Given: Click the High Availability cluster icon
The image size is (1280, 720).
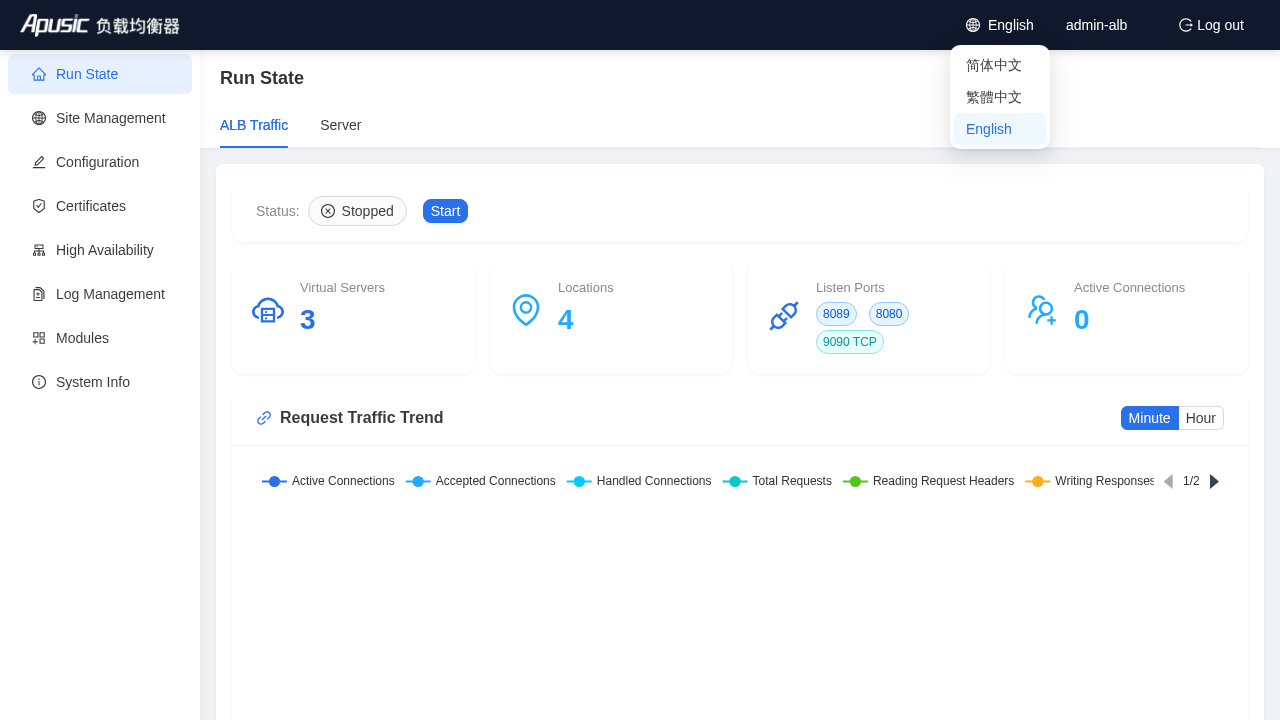Looking at the screenshot, I should coord(39,250).
